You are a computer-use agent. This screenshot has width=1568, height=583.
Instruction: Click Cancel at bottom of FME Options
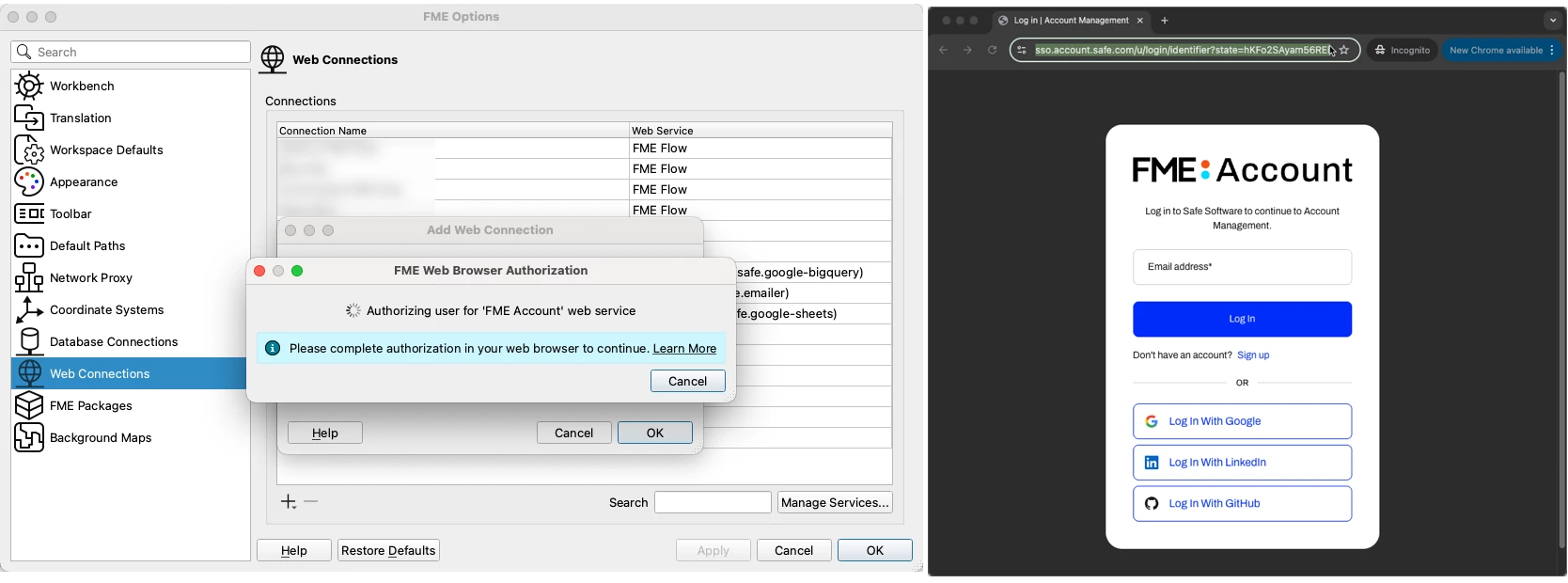click(x=794, y=550)
